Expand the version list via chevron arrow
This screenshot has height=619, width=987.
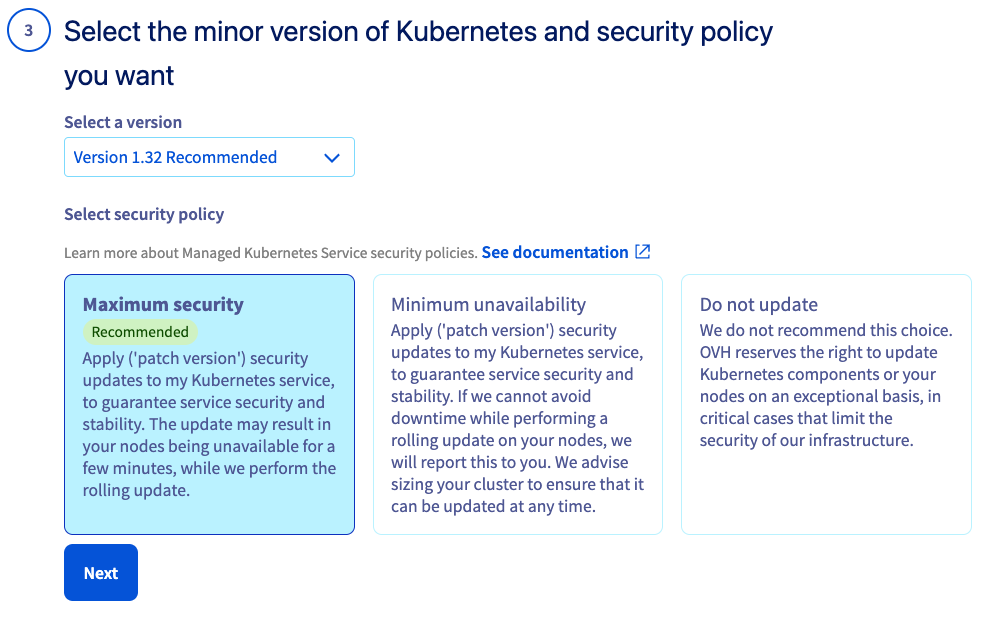click(332, 157)
